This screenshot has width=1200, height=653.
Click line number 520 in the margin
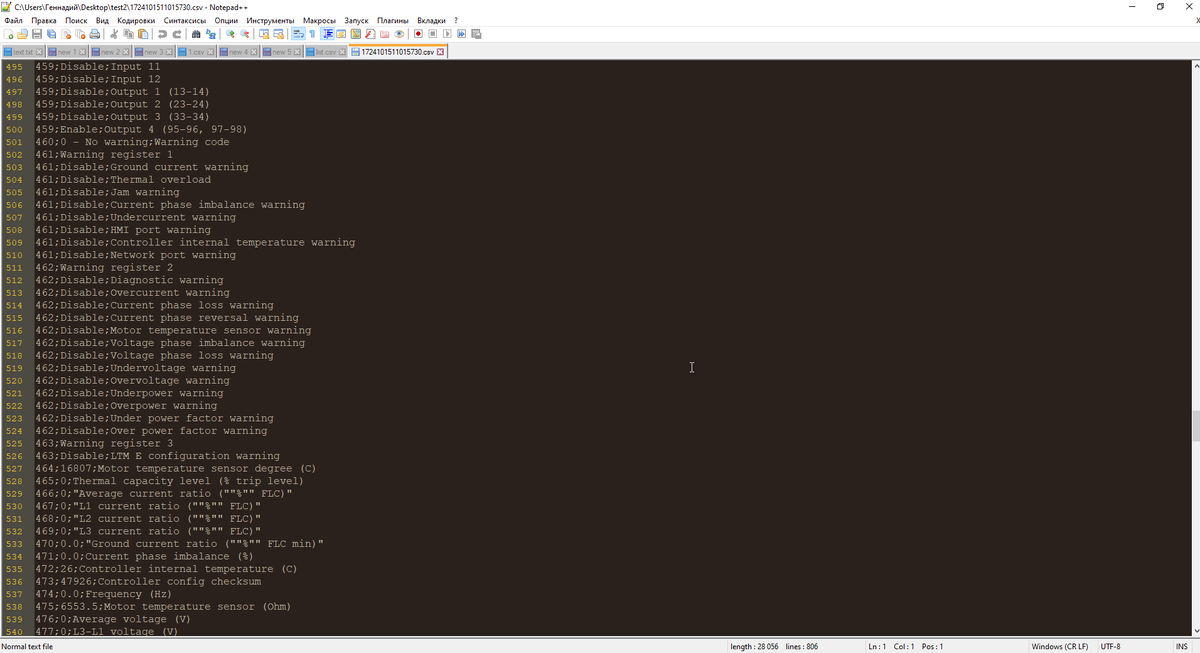(14, 381)
